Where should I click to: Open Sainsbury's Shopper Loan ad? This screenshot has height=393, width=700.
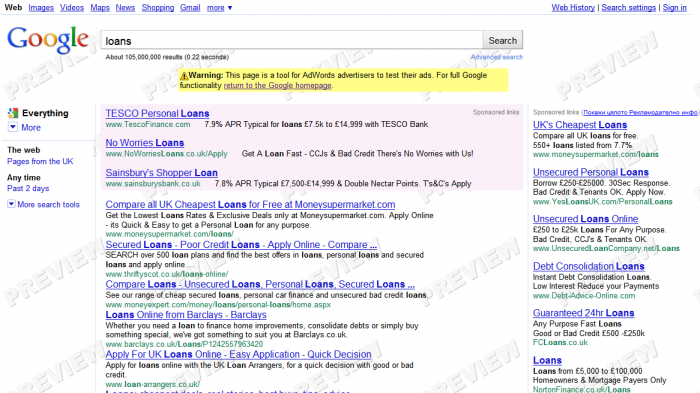pyautogui.click(x=162, y=173)
